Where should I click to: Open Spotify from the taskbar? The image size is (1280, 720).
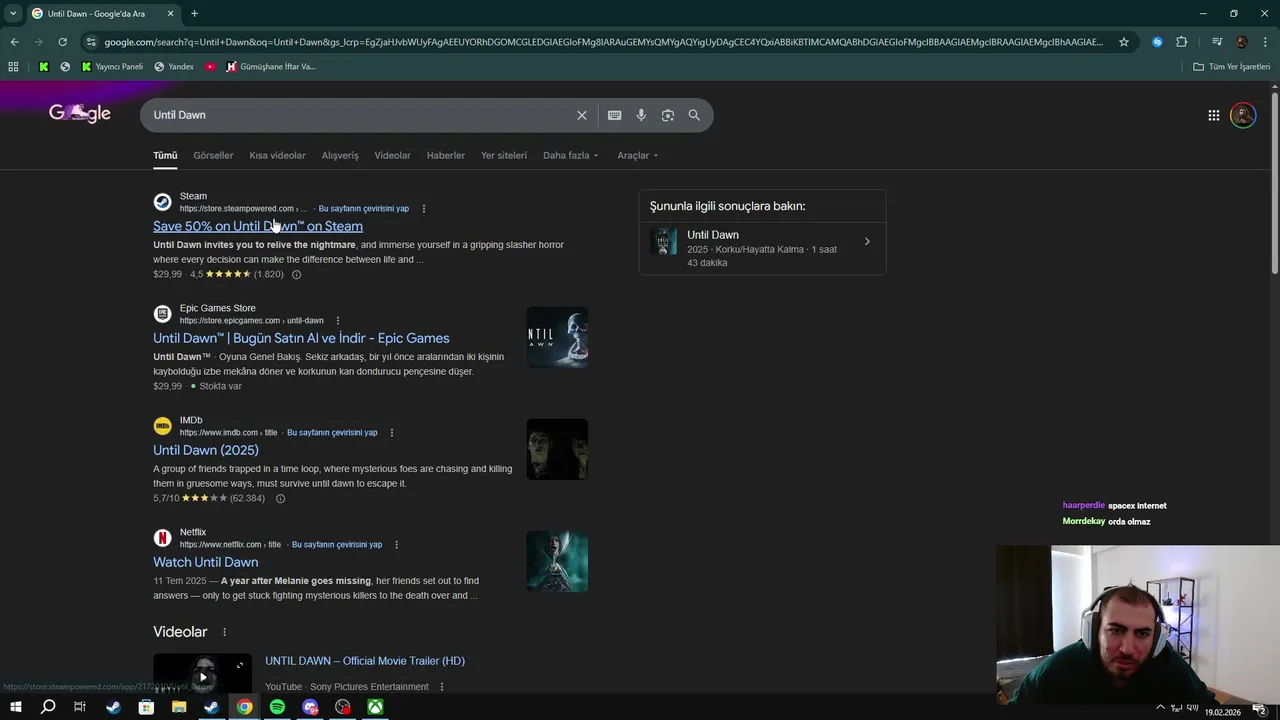coord(277,707)
